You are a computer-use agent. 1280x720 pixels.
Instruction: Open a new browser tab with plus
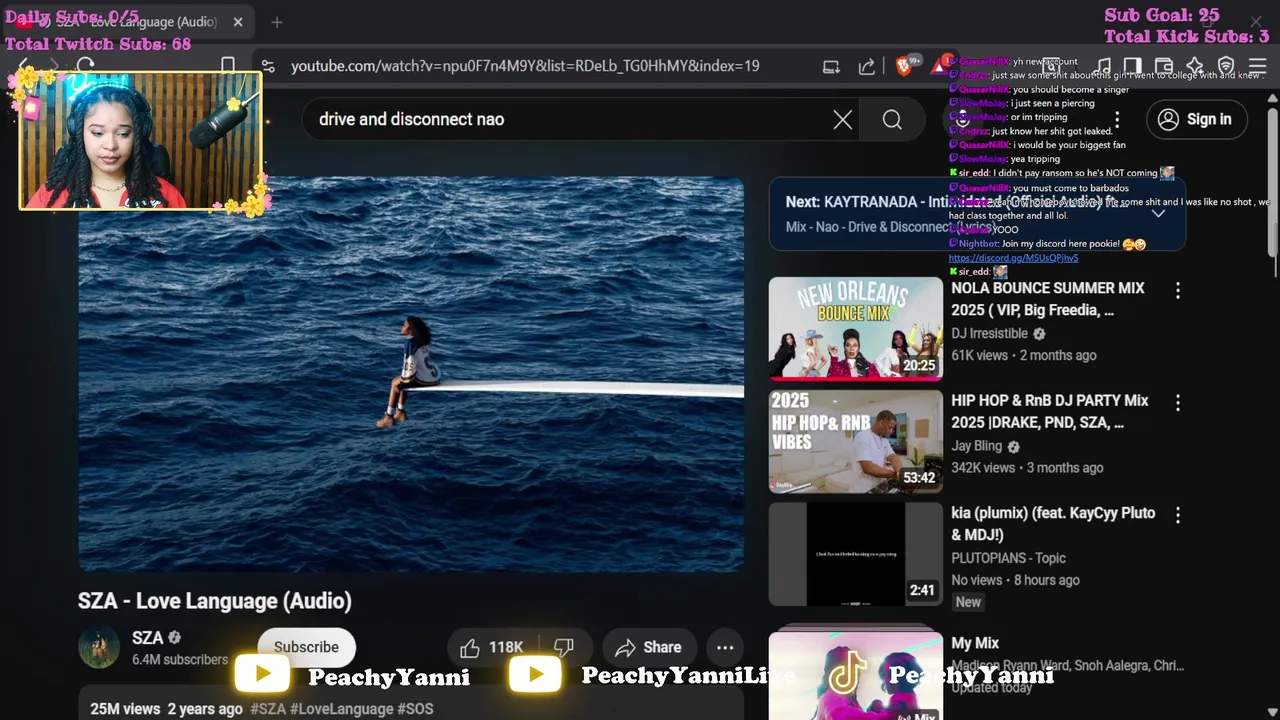tap(277, 22)
